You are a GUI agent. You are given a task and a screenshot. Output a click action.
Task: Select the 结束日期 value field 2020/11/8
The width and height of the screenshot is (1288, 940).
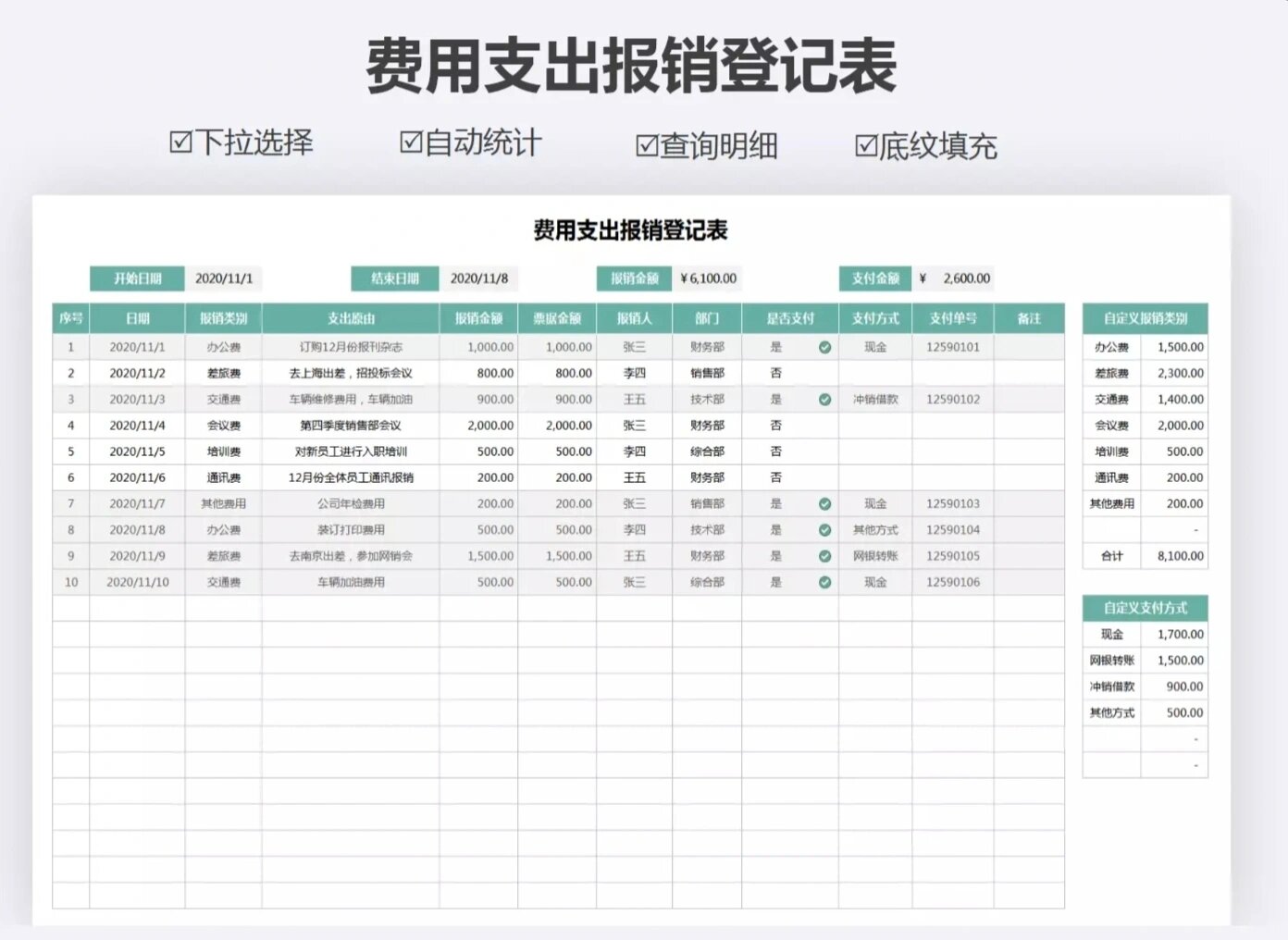[478, 278]
